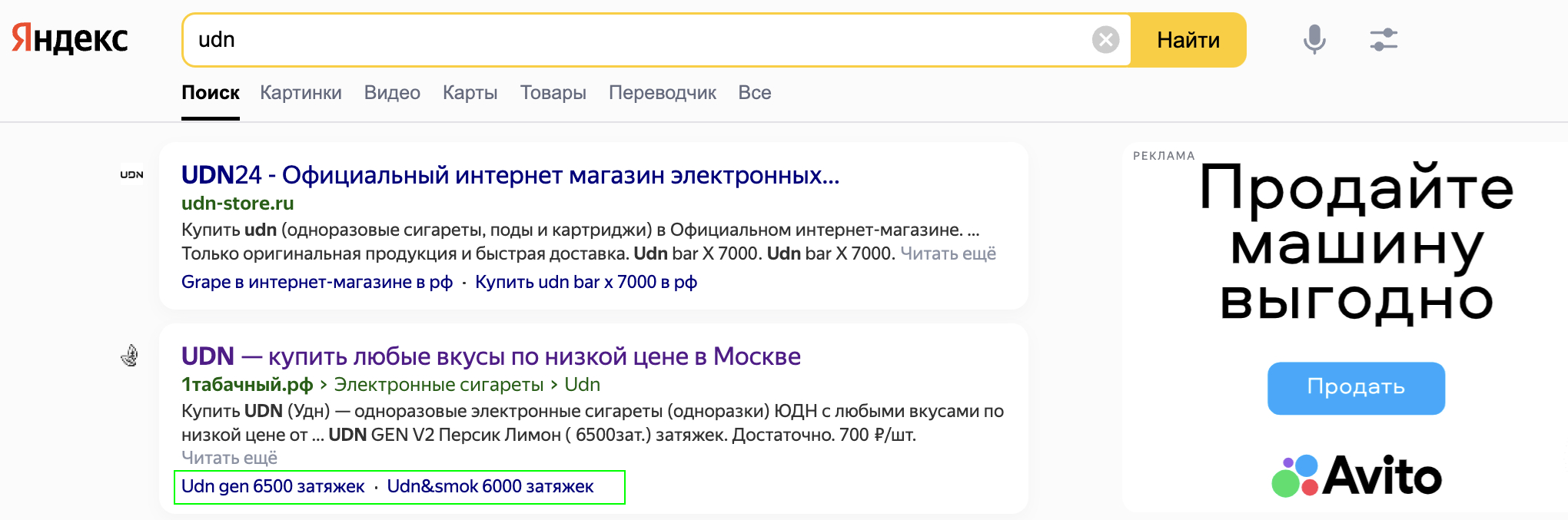Click the Продать button in the Avito ad

(1356, 388)
